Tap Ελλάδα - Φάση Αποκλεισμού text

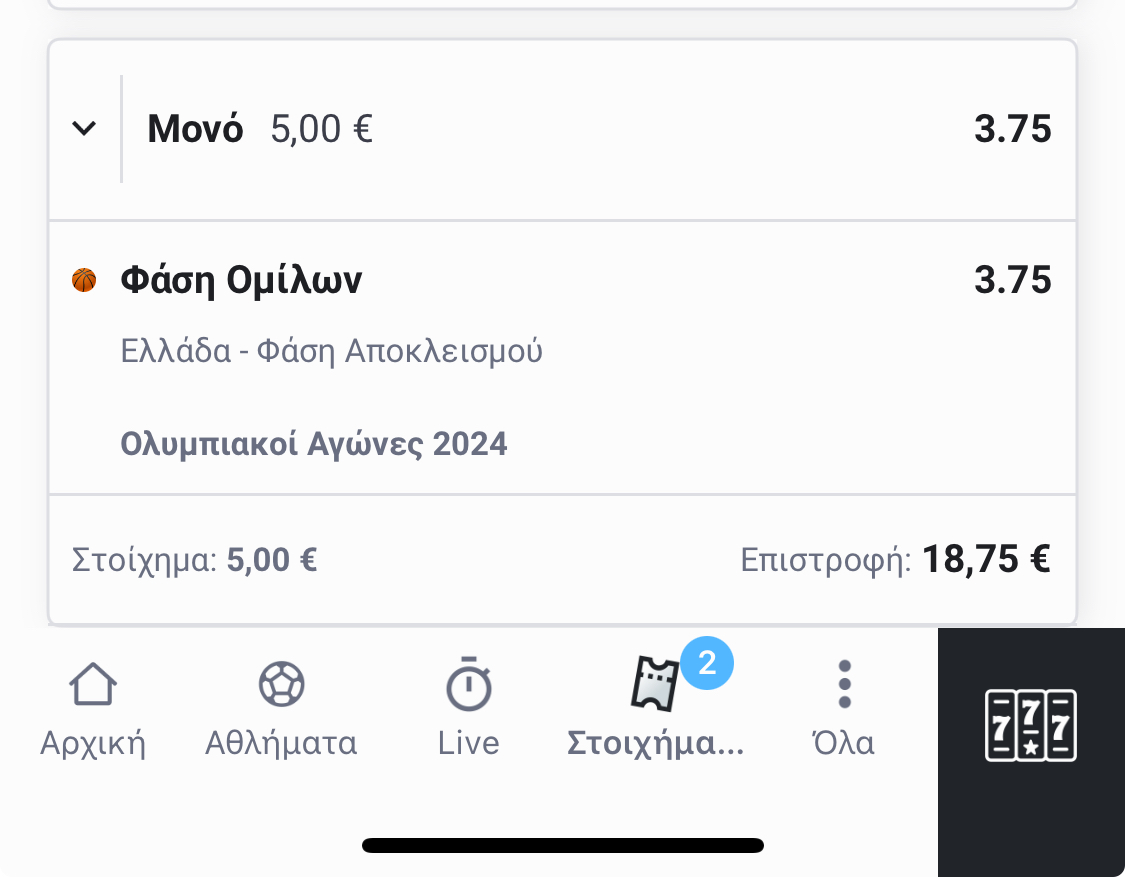(x=331, y=351)
